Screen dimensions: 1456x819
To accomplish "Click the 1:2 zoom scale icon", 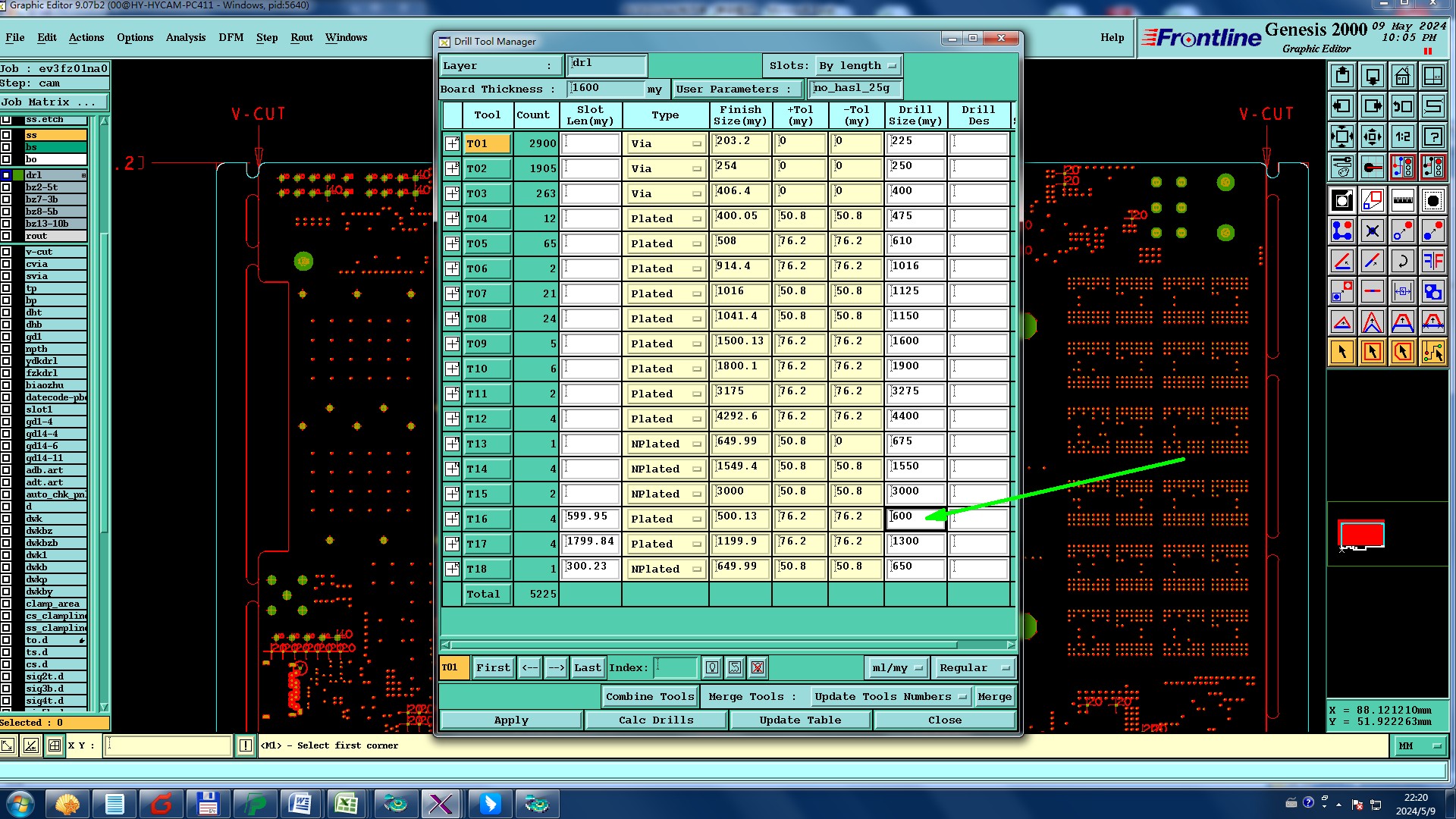I will click(x=1402, y=136).
